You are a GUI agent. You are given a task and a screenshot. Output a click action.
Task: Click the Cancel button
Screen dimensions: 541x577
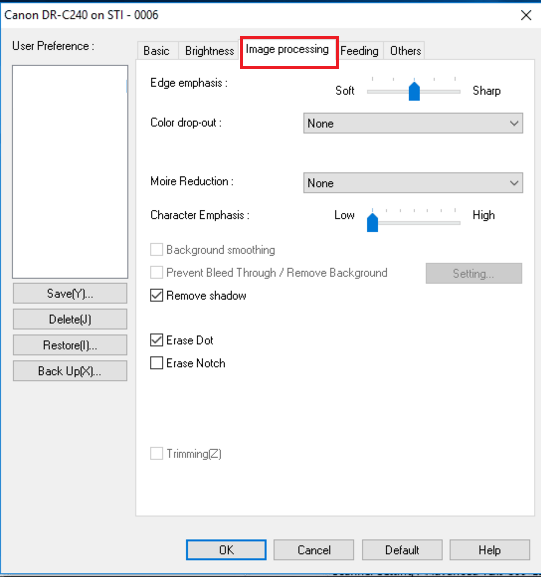click(314, 550)
